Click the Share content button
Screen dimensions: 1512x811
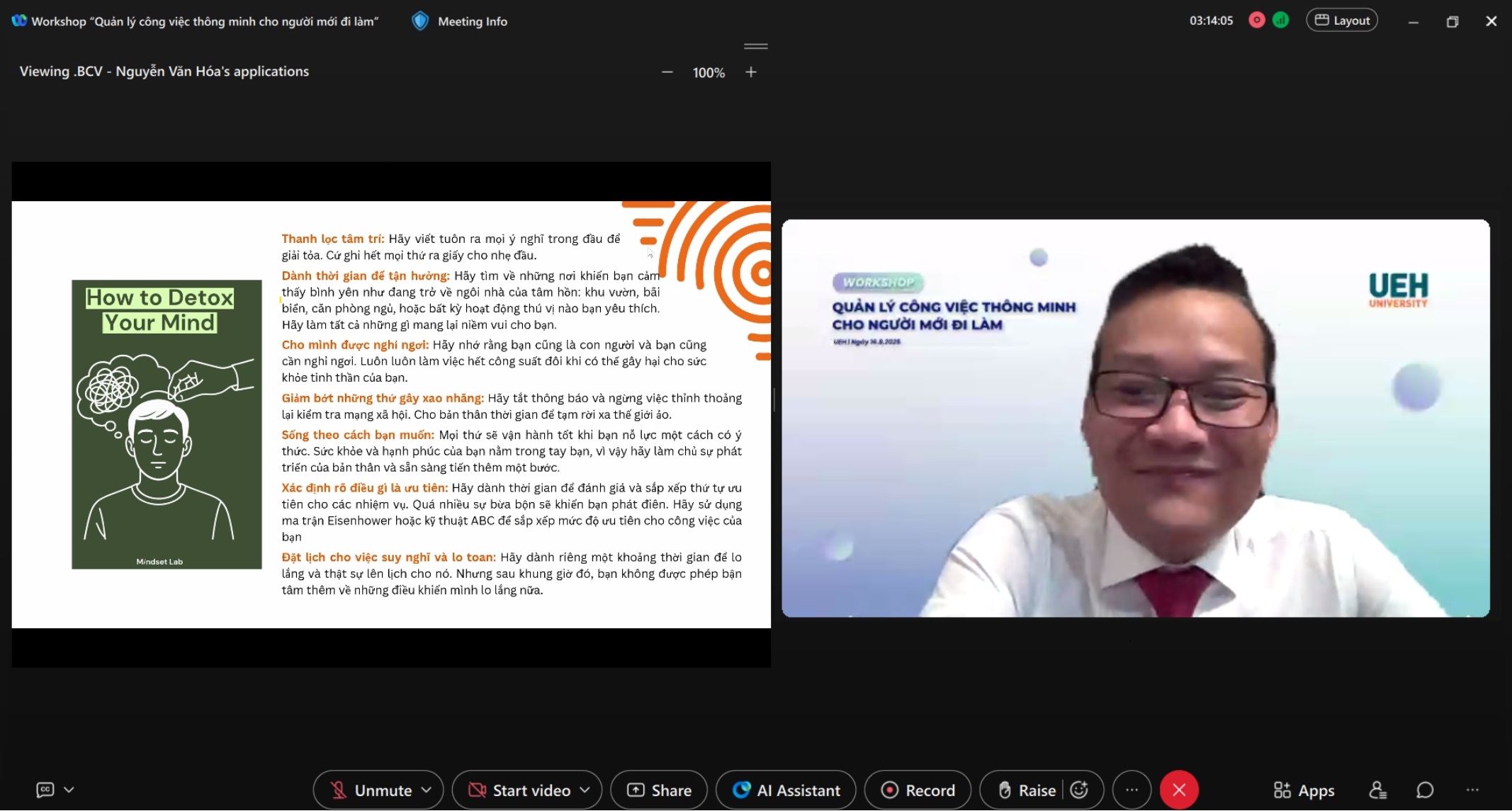[x=659, y=790]
